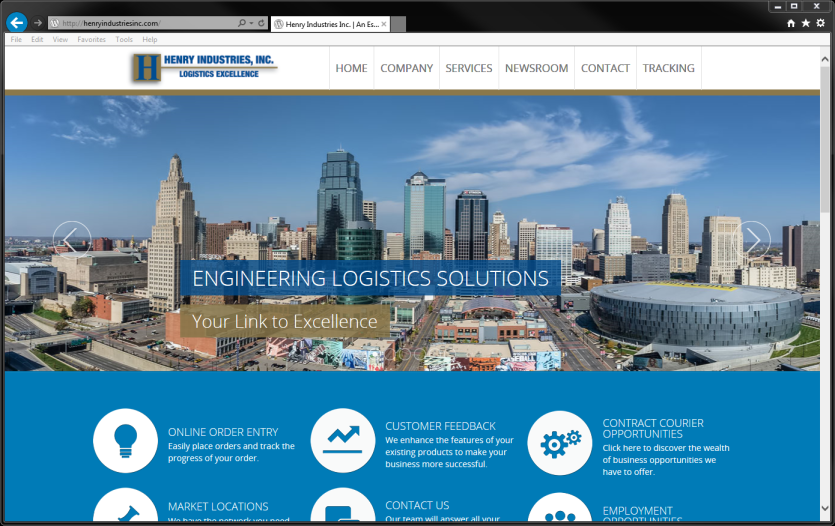Open the Favorites menu in menu bar
This screenshot has height=526, width=835.
pos(91,40)
